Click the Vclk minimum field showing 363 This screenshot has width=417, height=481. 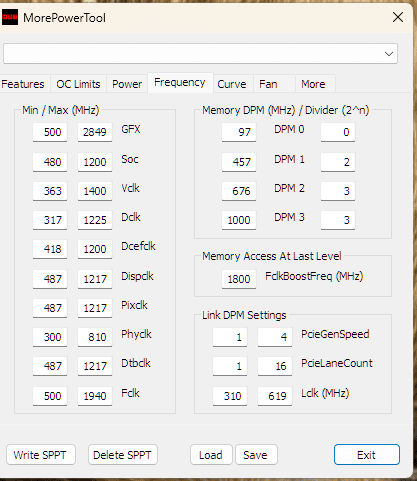[50, 191]
